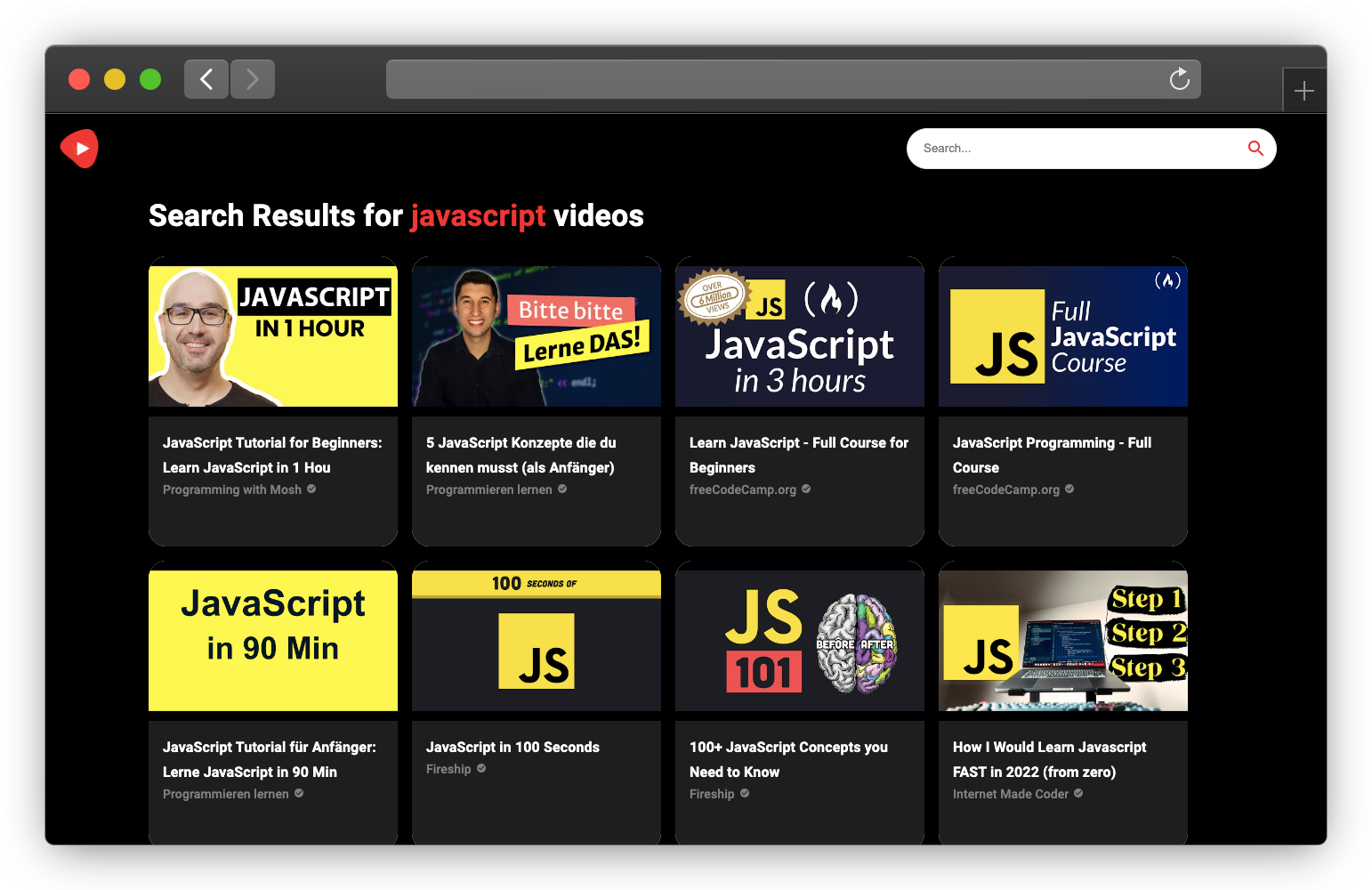Image resolution: width=1372 pixels, height=890 pixels.
Task: Open the video "JavaScript in 100 Seconds"
Action: click(x=512, y=747)
